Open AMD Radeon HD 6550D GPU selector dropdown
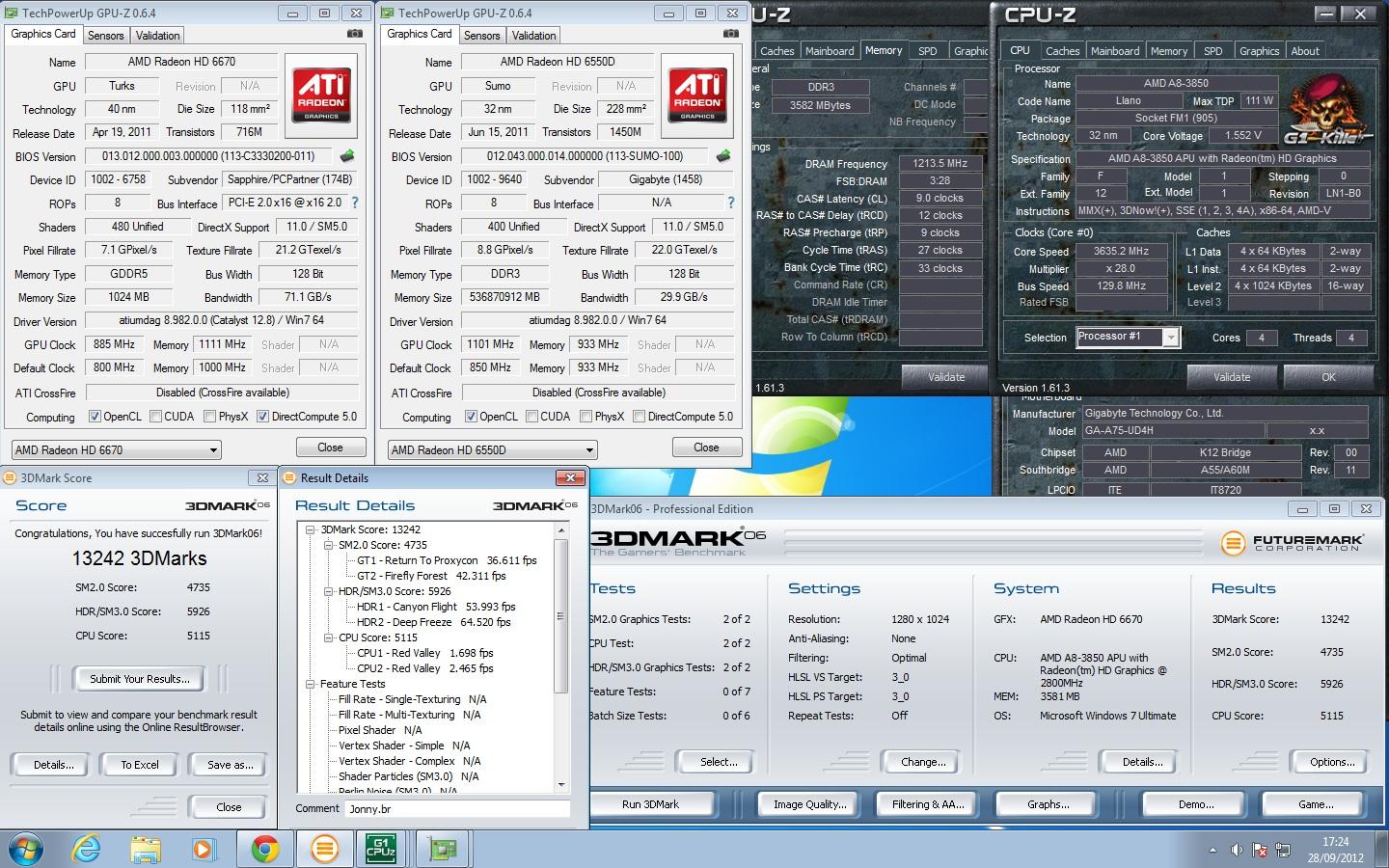The width and height of the screenshot is (1389, 868). [492, 450]
